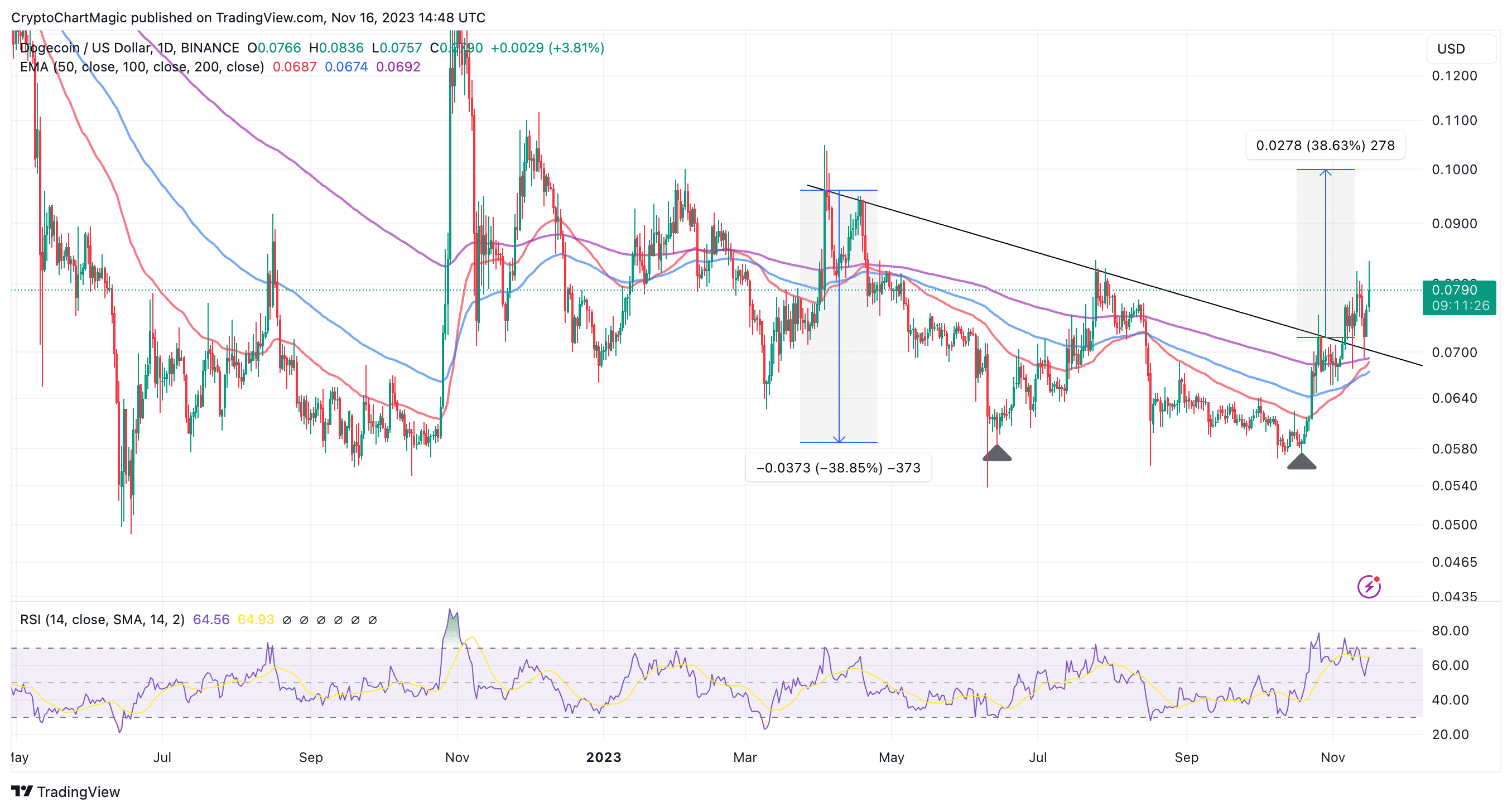The width and height of the screenshot is (1512, 811).
Task: Click the 0.0278 (38.63%) 278 measurement label
Action: click(x=1325, y=145)
